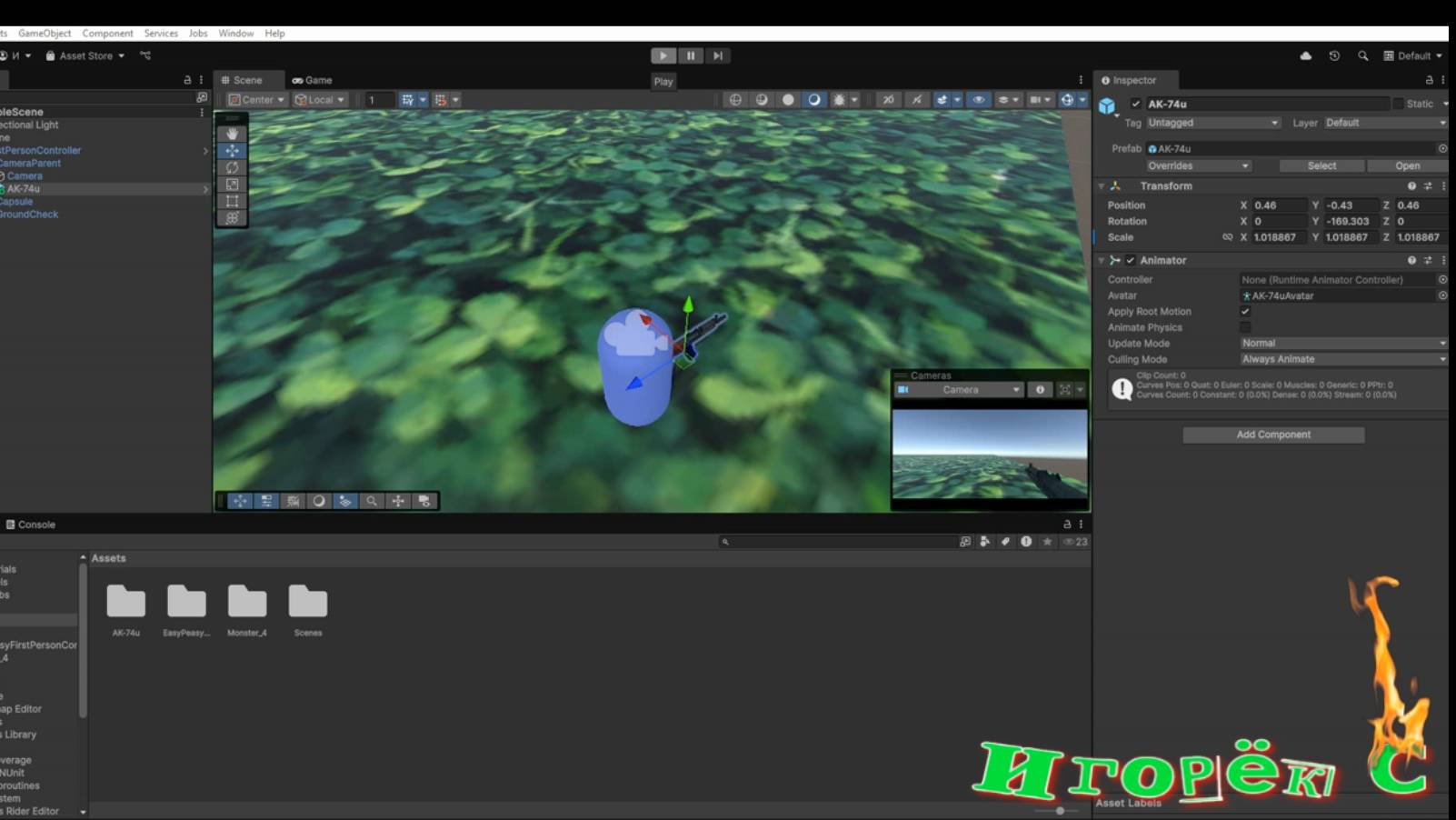Uncheck Apply Root Motion in the Animator

coord(1245,311)
